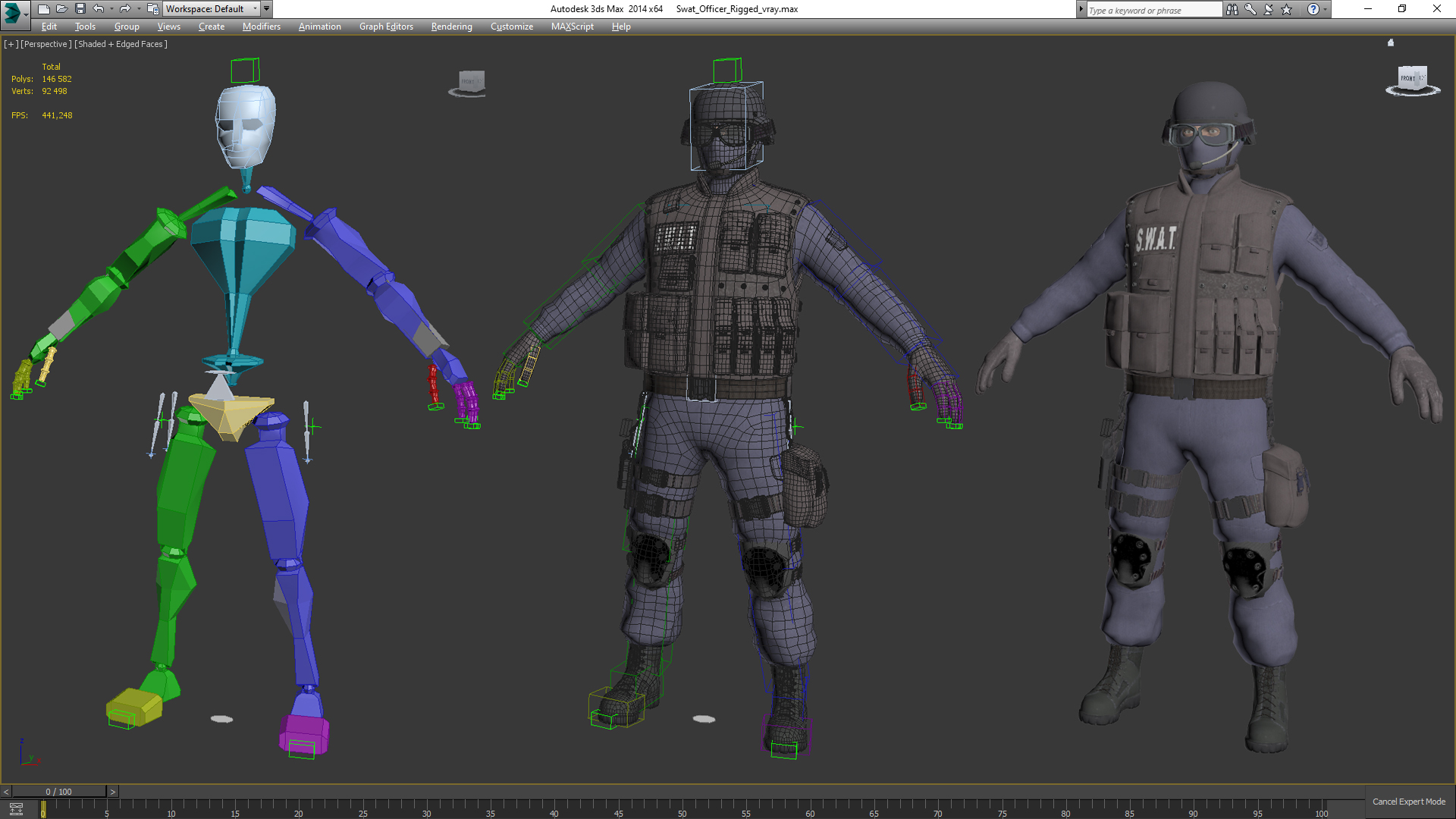Click the file name Swat_Officer_Rigged_vray.max in title
Screen dimensions: 1456x819
[x=736, y=9]
